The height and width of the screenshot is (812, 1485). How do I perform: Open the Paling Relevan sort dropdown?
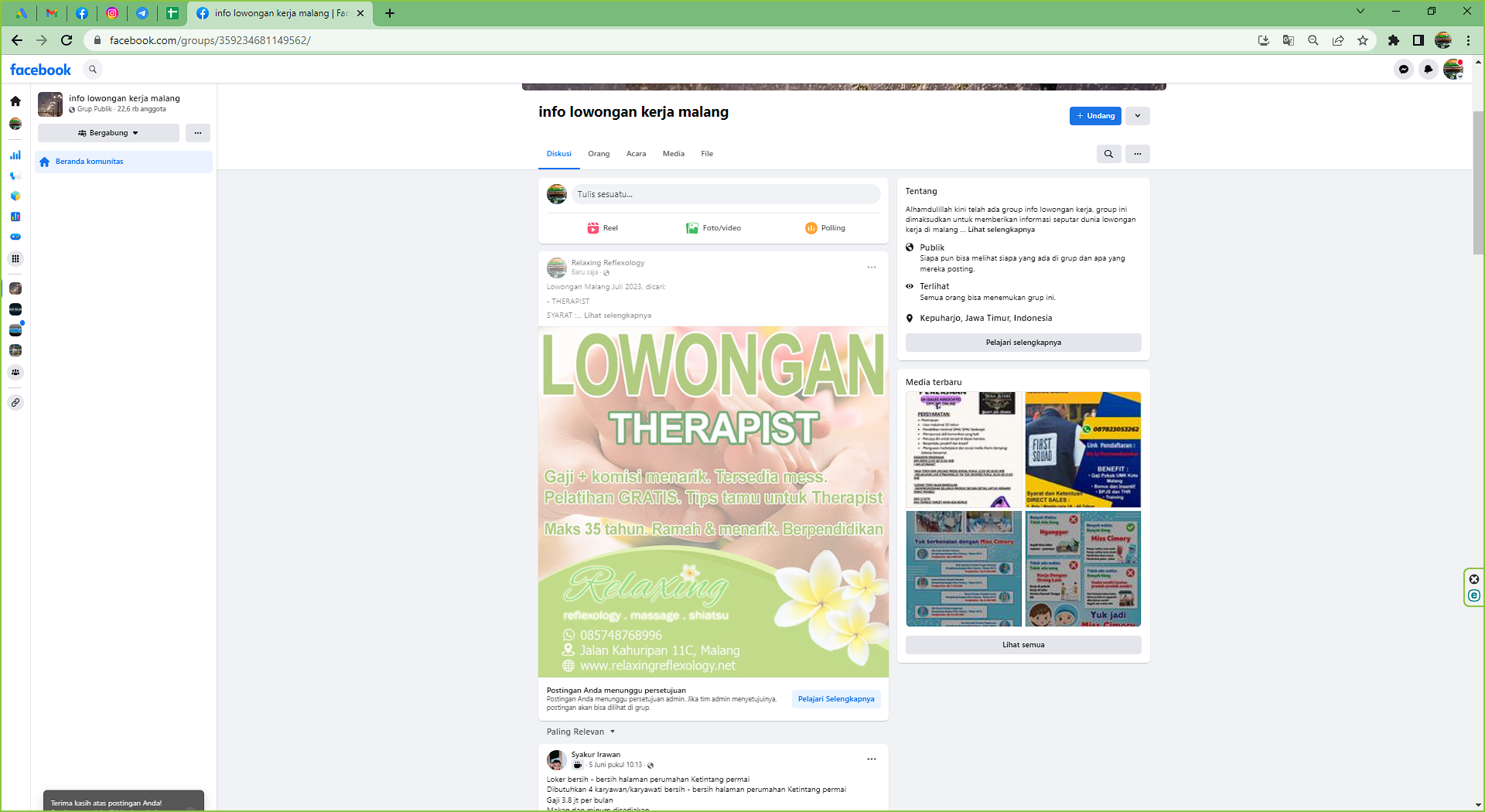(581, 732)
